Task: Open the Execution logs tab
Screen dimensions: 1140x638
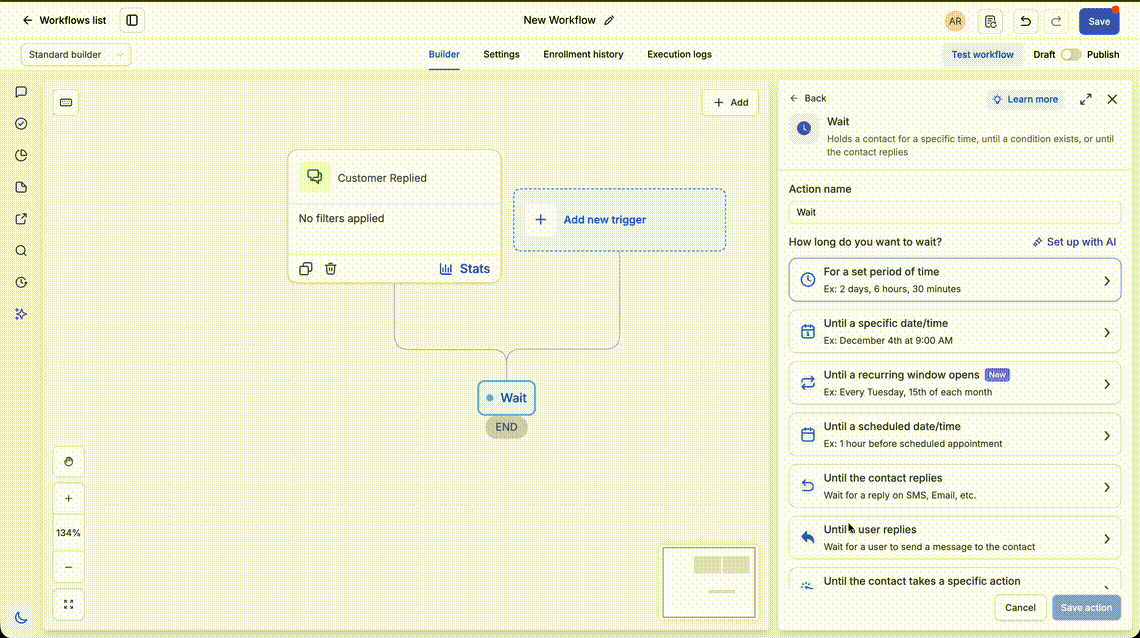Action: point(679,54)
